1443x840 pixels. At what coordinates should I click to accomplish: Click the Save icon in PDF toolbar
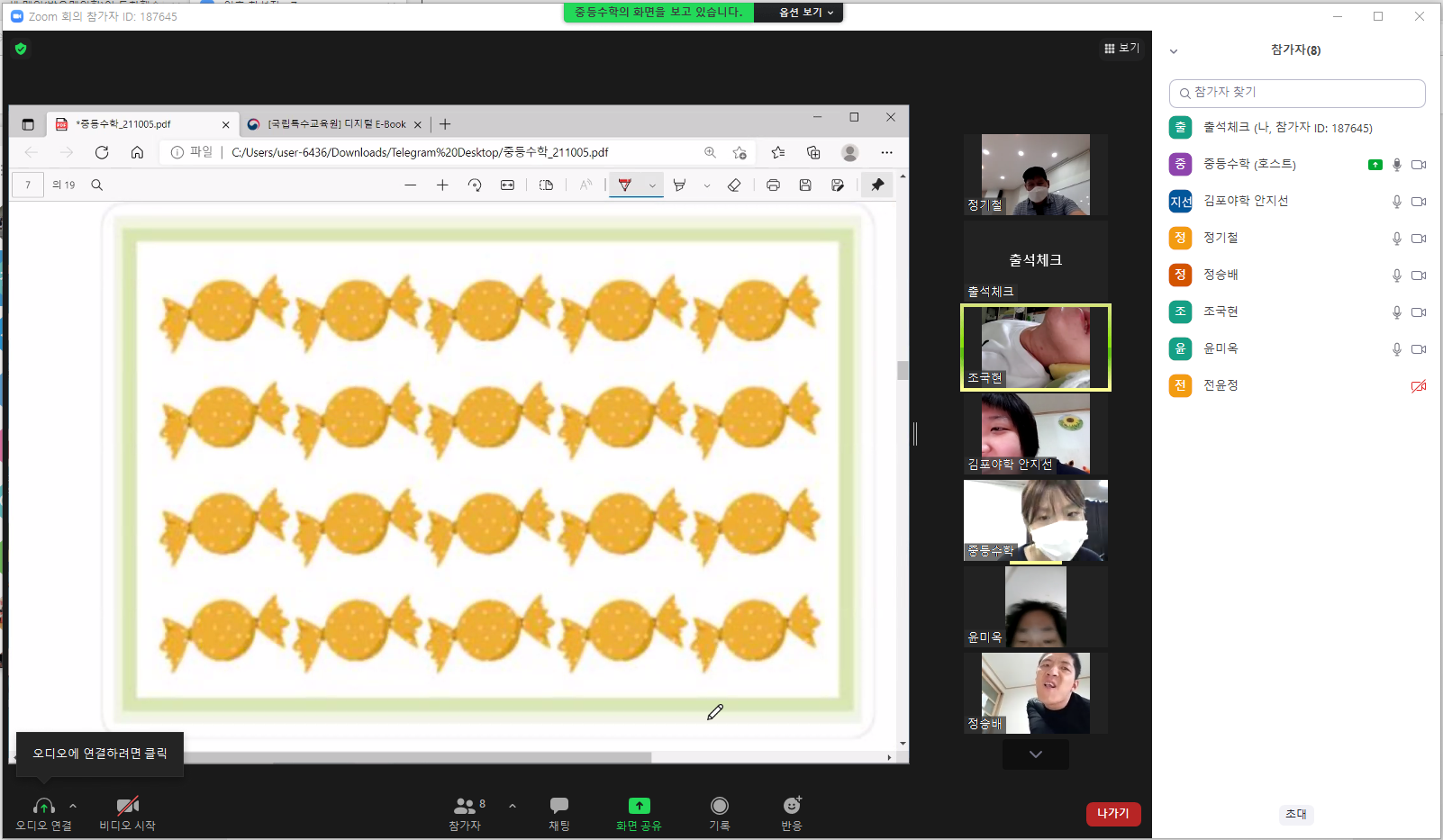point(805,185)
